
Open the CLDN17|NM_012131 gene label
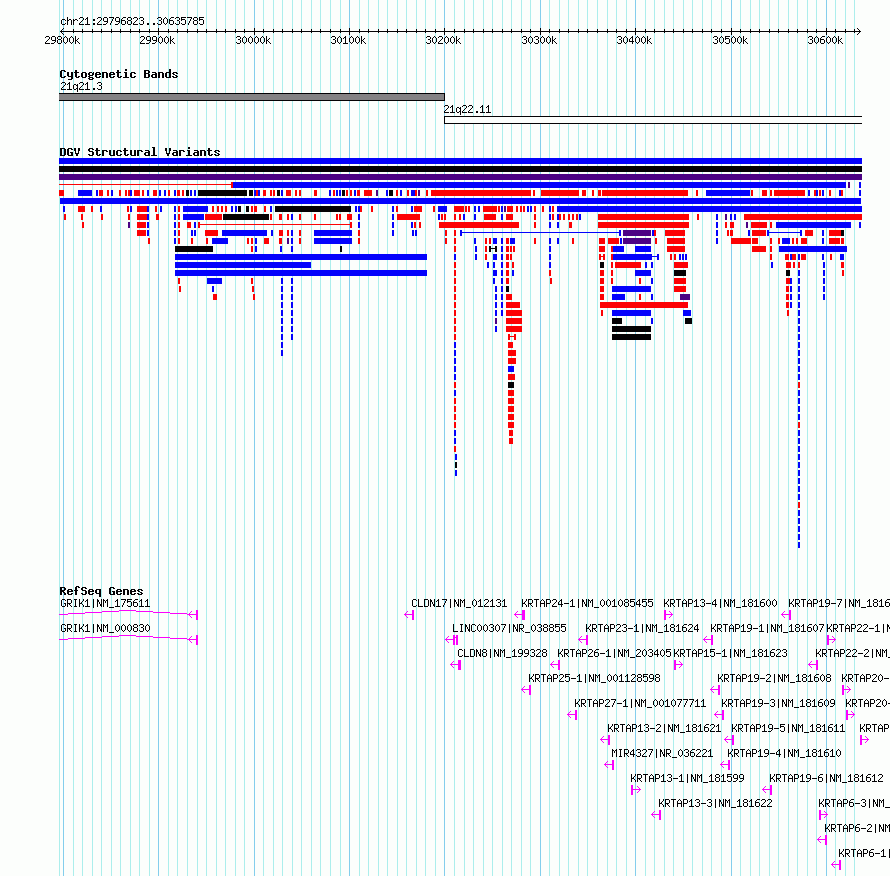tap(459, 603)
